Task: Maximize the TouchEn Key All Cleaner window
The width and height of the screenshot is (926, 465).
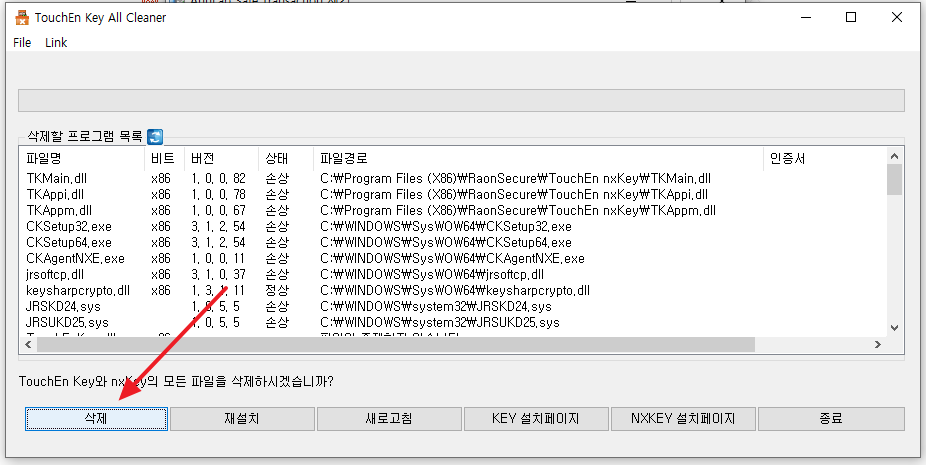Action: [x=851, y=18]
